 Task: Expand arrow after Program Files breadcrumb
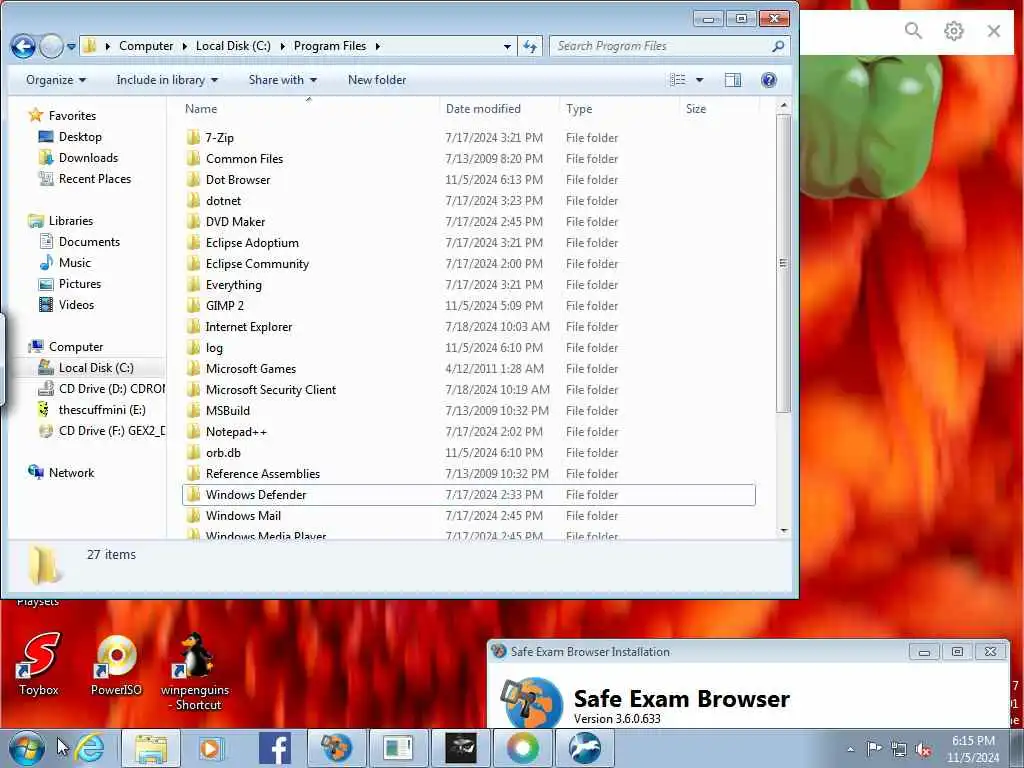(x=377, y=46)
